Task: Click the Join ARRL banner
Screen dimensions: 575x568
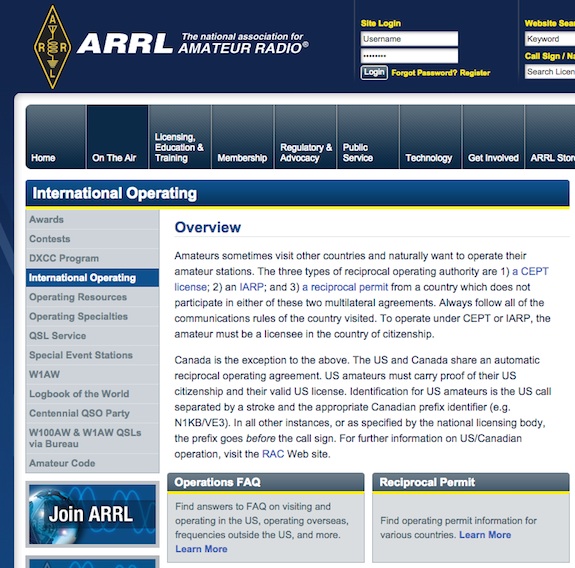Action: [92, 514]
